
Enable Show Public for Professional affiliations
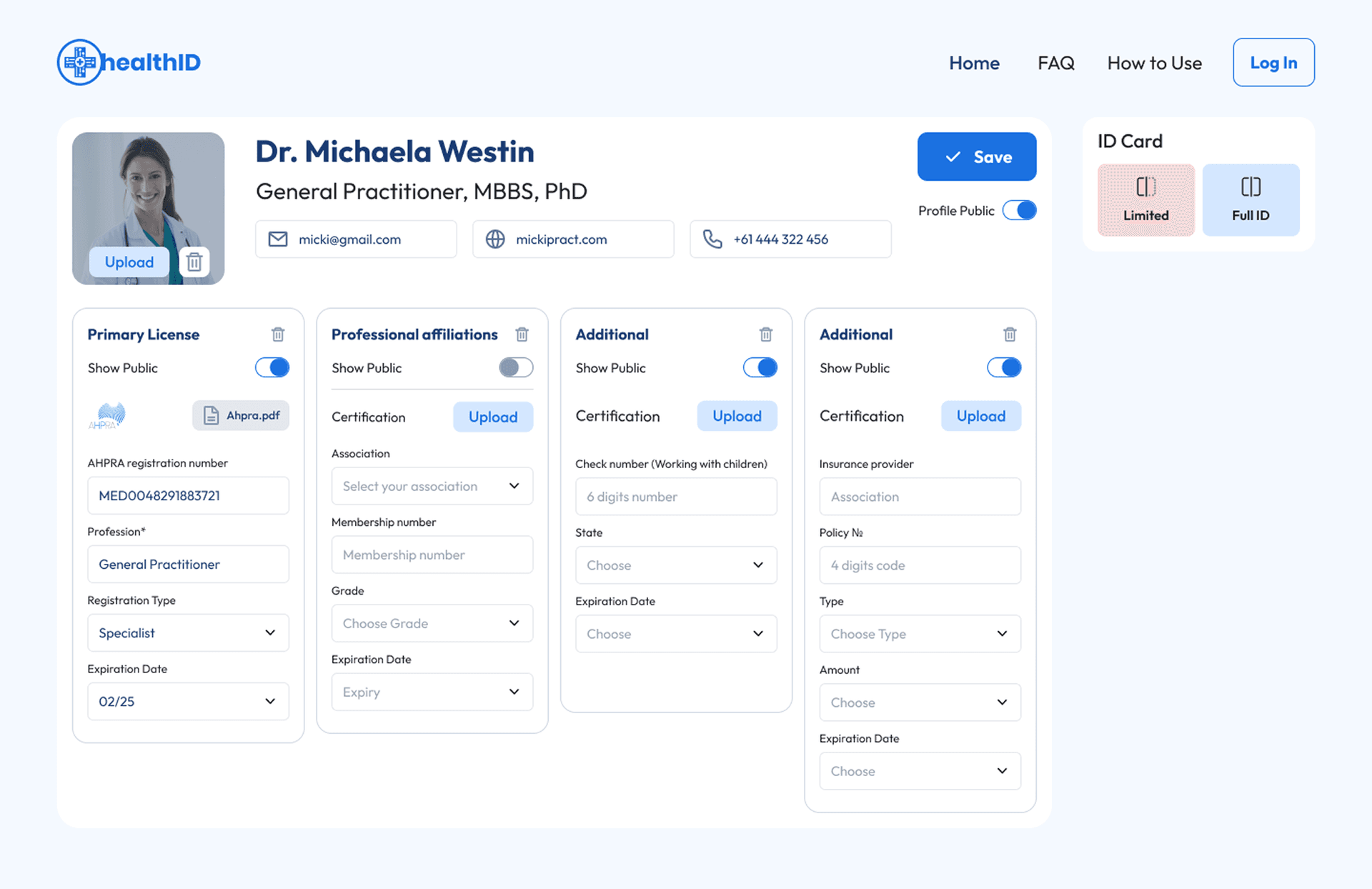516,367
